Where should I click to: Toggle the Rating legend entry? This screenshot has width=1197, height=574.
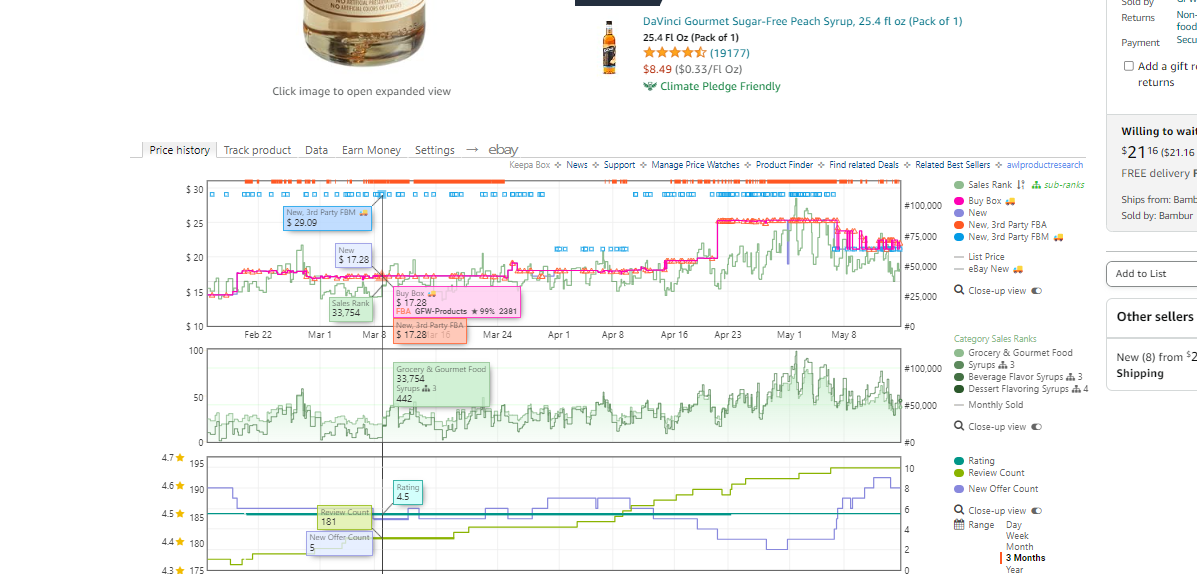point(975,461)
